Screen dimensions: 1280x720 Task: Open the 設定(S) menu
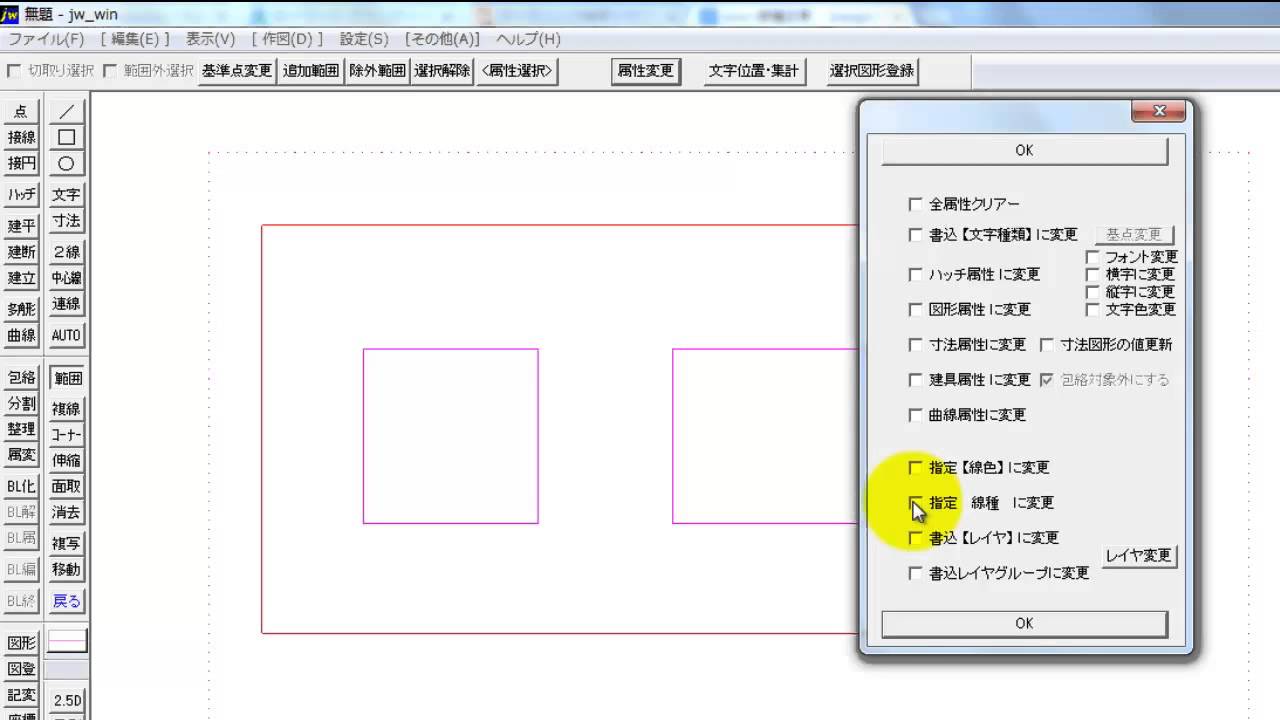click(364, 39)
